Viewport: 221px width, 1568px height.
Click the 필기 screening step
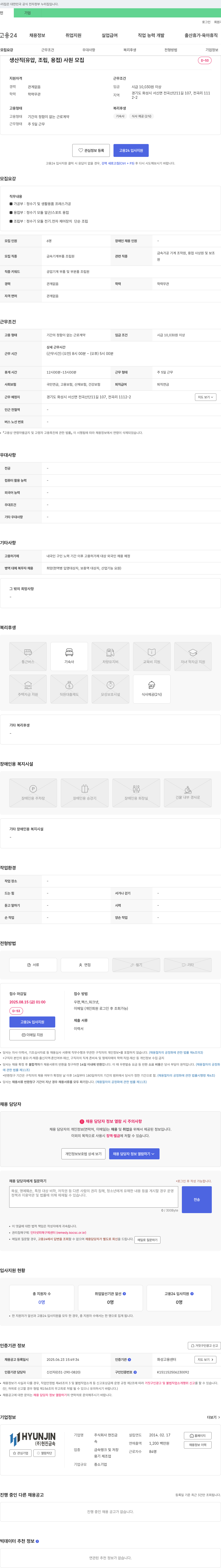(136, 965)
